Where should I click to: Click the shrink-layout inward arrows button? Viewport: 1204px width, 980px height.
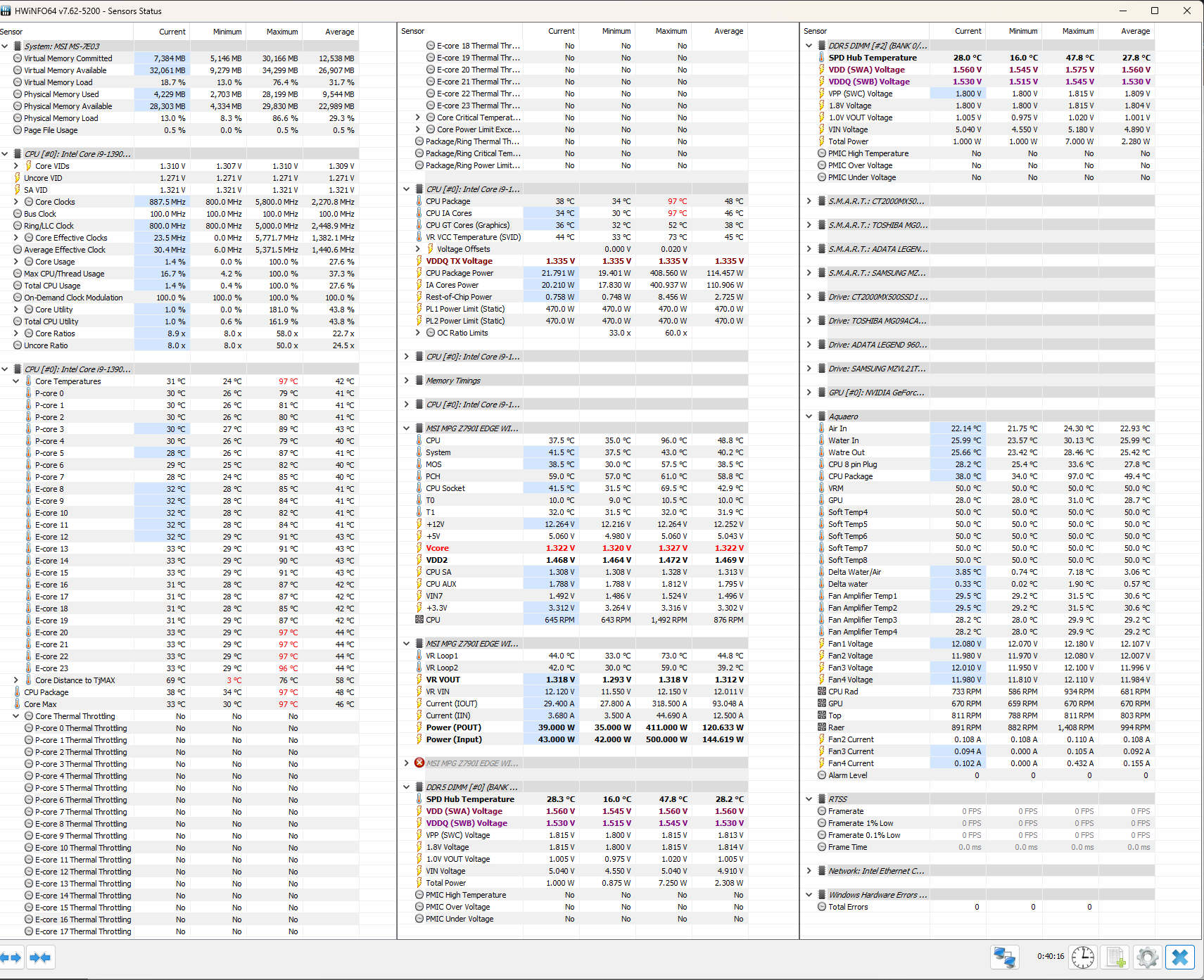41,957
